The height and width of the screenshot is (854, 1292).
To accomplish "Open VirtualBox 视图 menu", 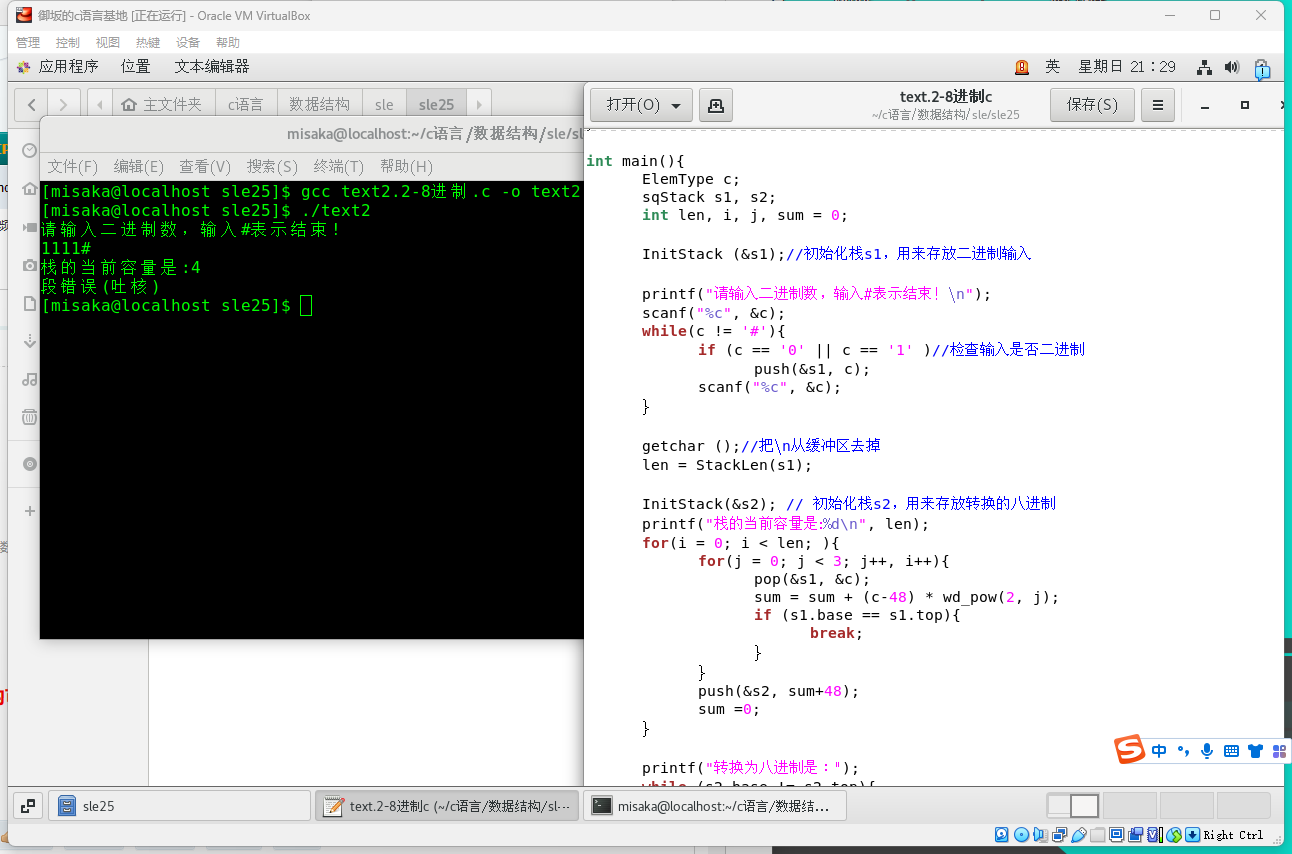I will pos(108,43).
